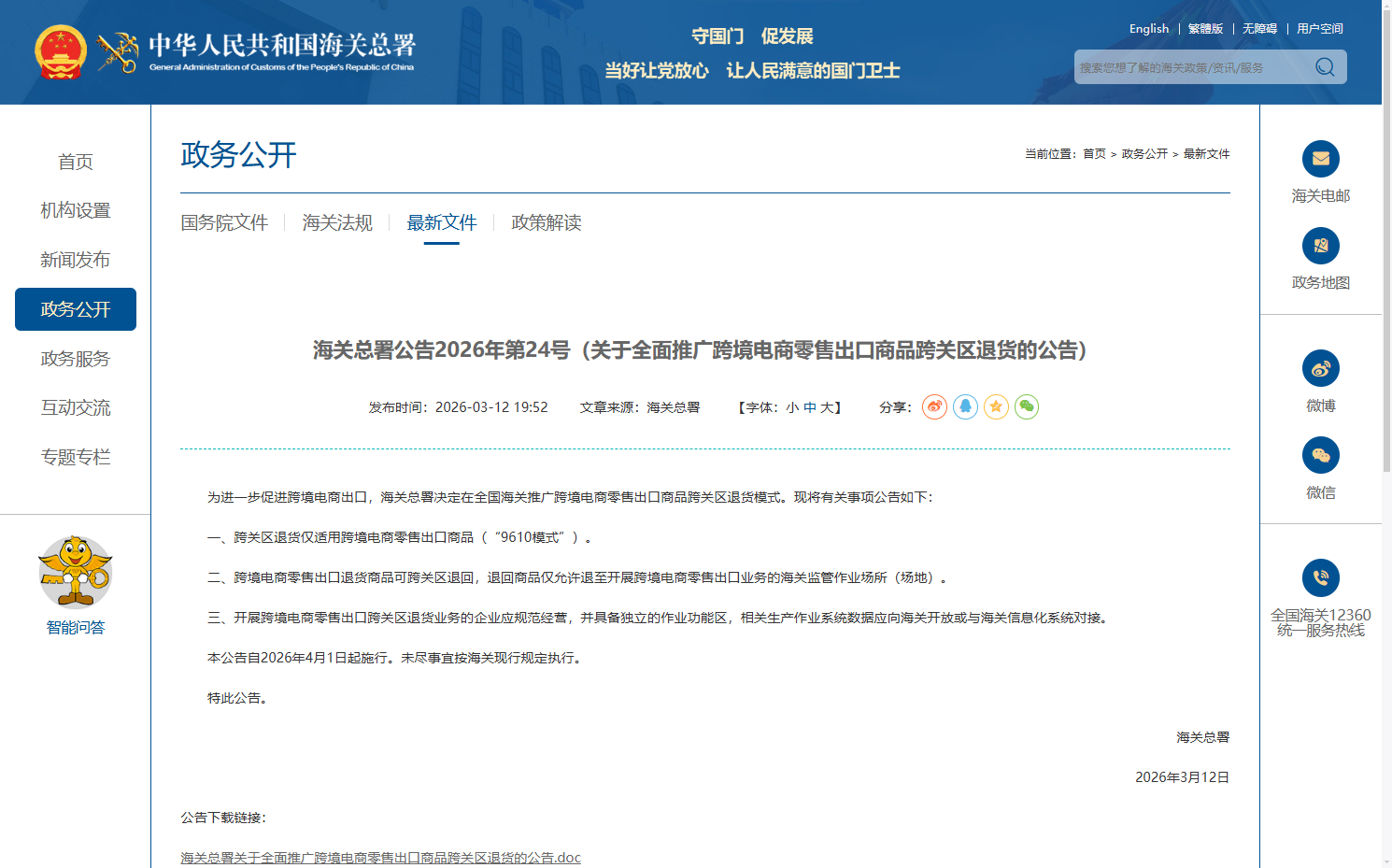Share article to Qzone star icon
This screenshot has height=868, width=1392.
coord(996,407)
